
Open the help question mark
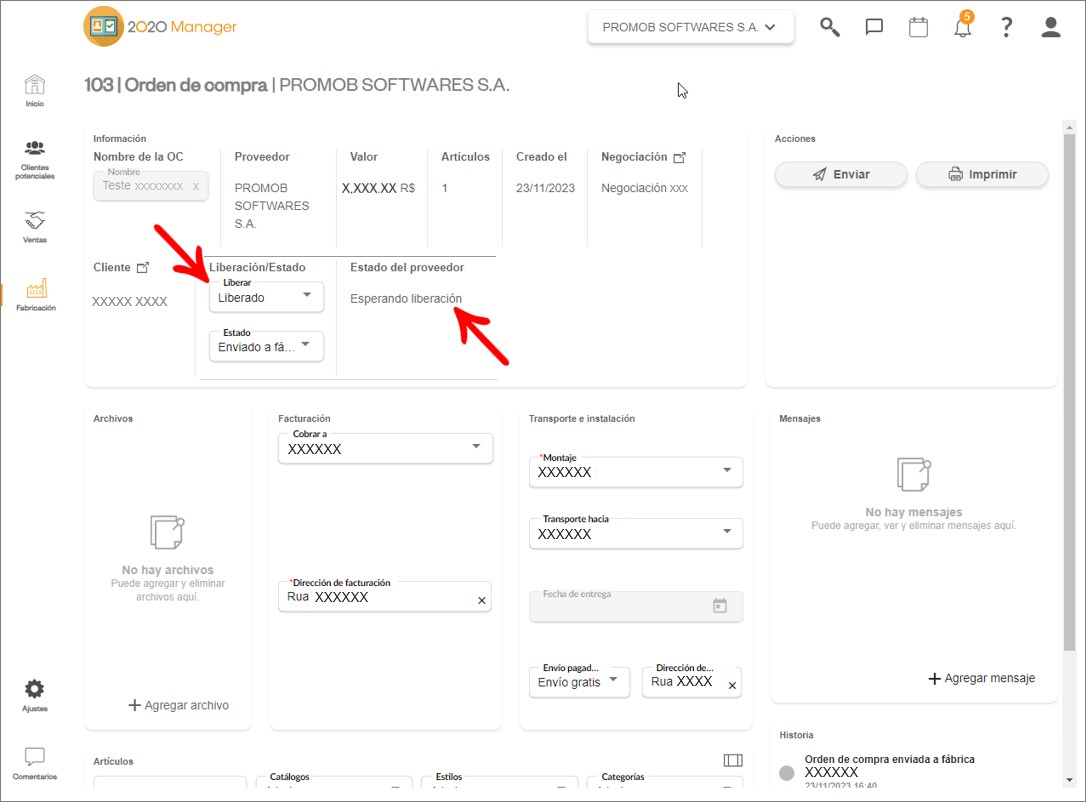pos(1006,27)
